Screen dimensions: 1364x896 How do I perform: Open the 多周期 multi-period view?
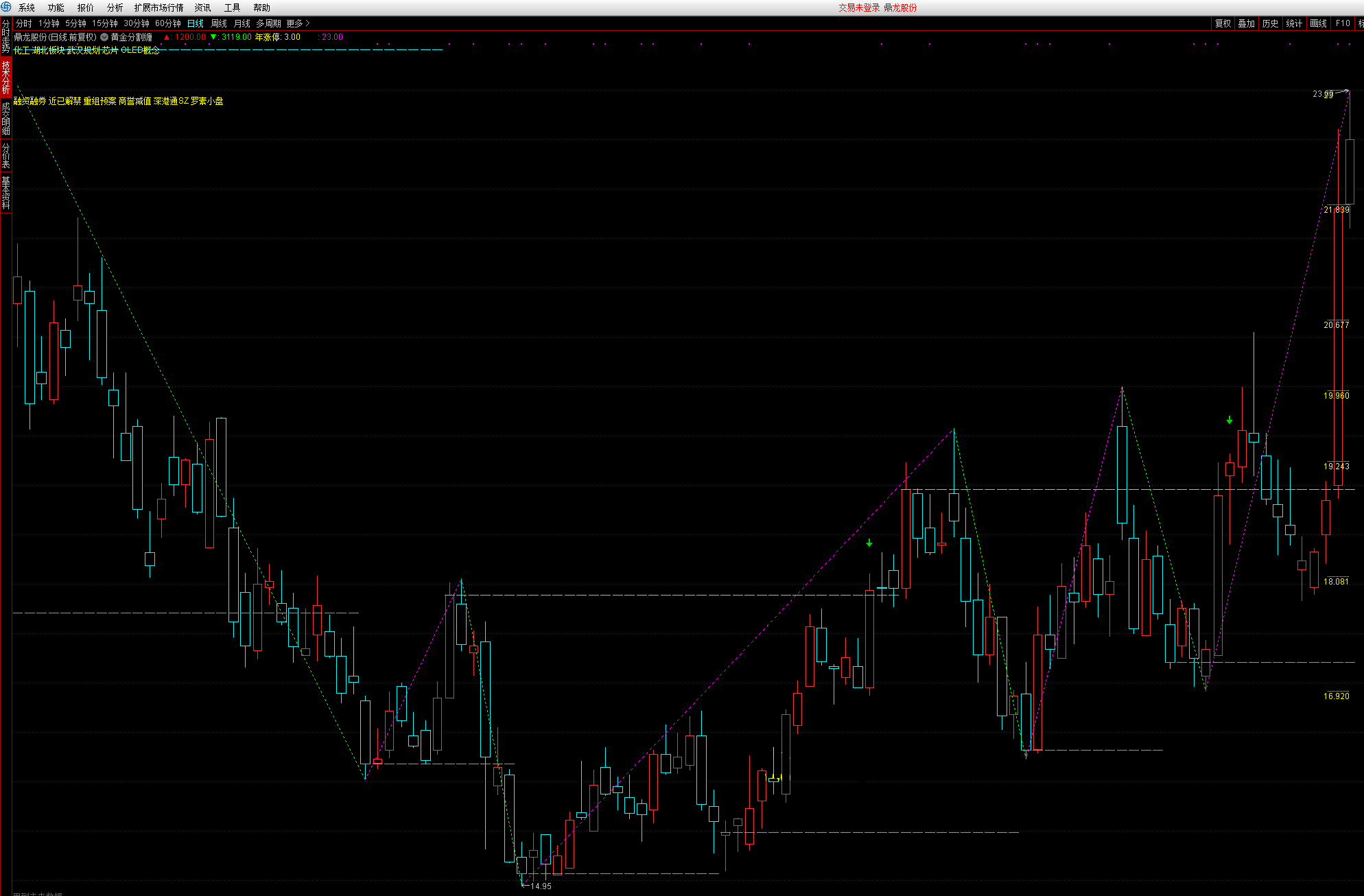pos(269,23)
